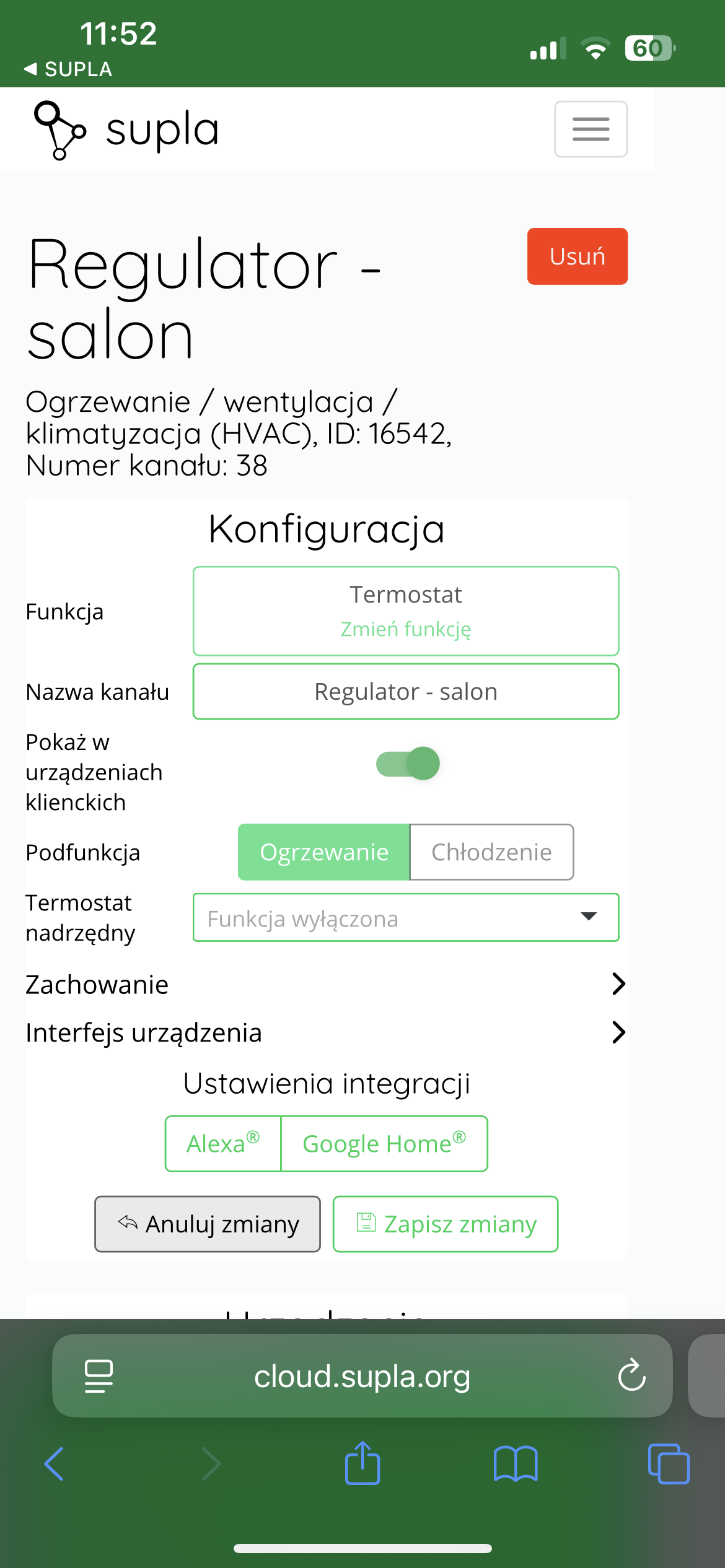Go back with Safari back arrow
The width and height of the screenshot is (725, 1568).
tap(54, 1464)
